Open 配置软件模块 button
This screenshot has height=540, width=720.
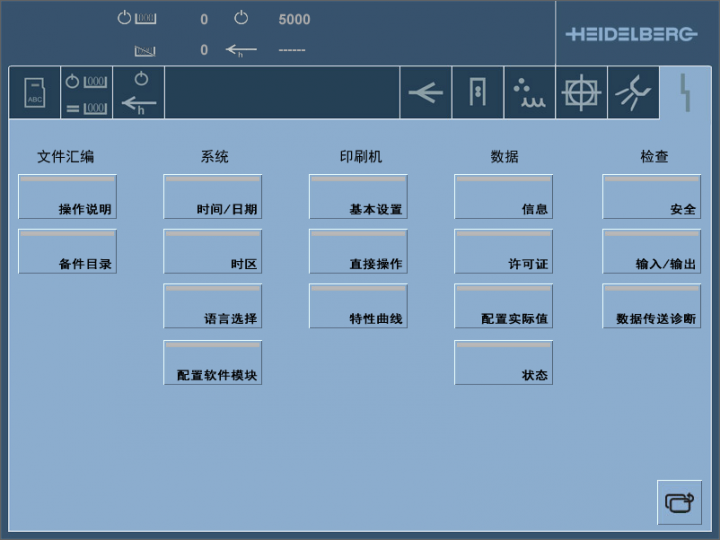[x=213, y=362]
